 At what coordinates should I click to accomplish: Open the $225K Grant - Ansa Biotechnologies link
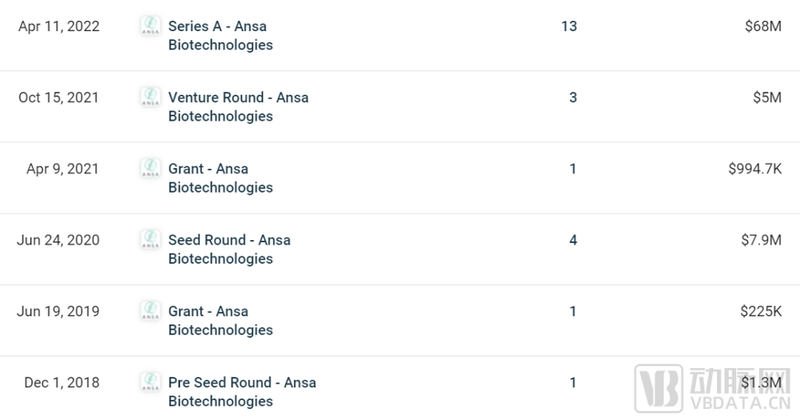(220, 320)
